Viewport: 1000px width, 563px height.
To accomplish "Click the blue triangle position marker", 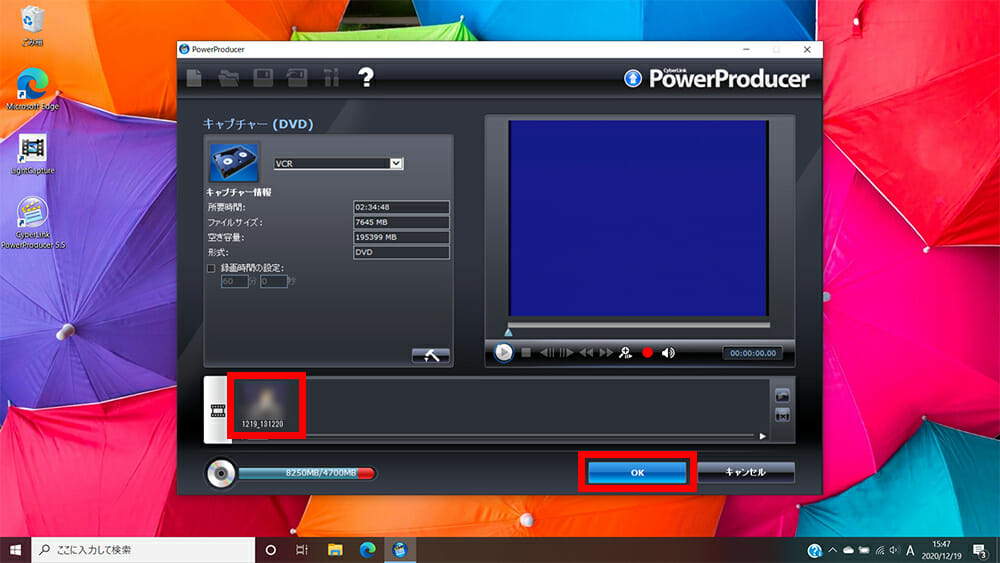I will coord(508,332).
